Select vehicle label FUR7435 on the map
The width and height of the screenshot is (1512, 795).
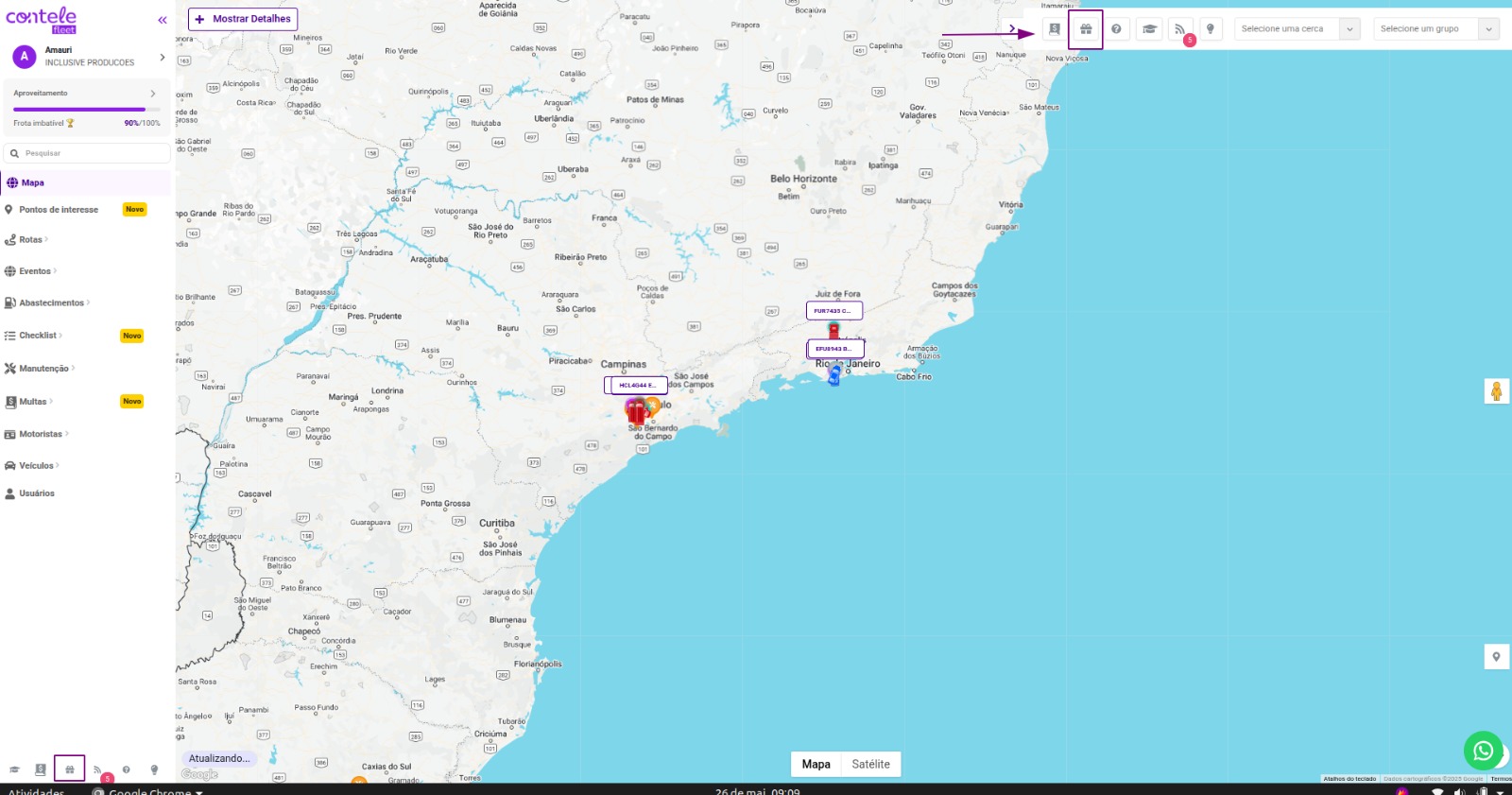point(834,311)
